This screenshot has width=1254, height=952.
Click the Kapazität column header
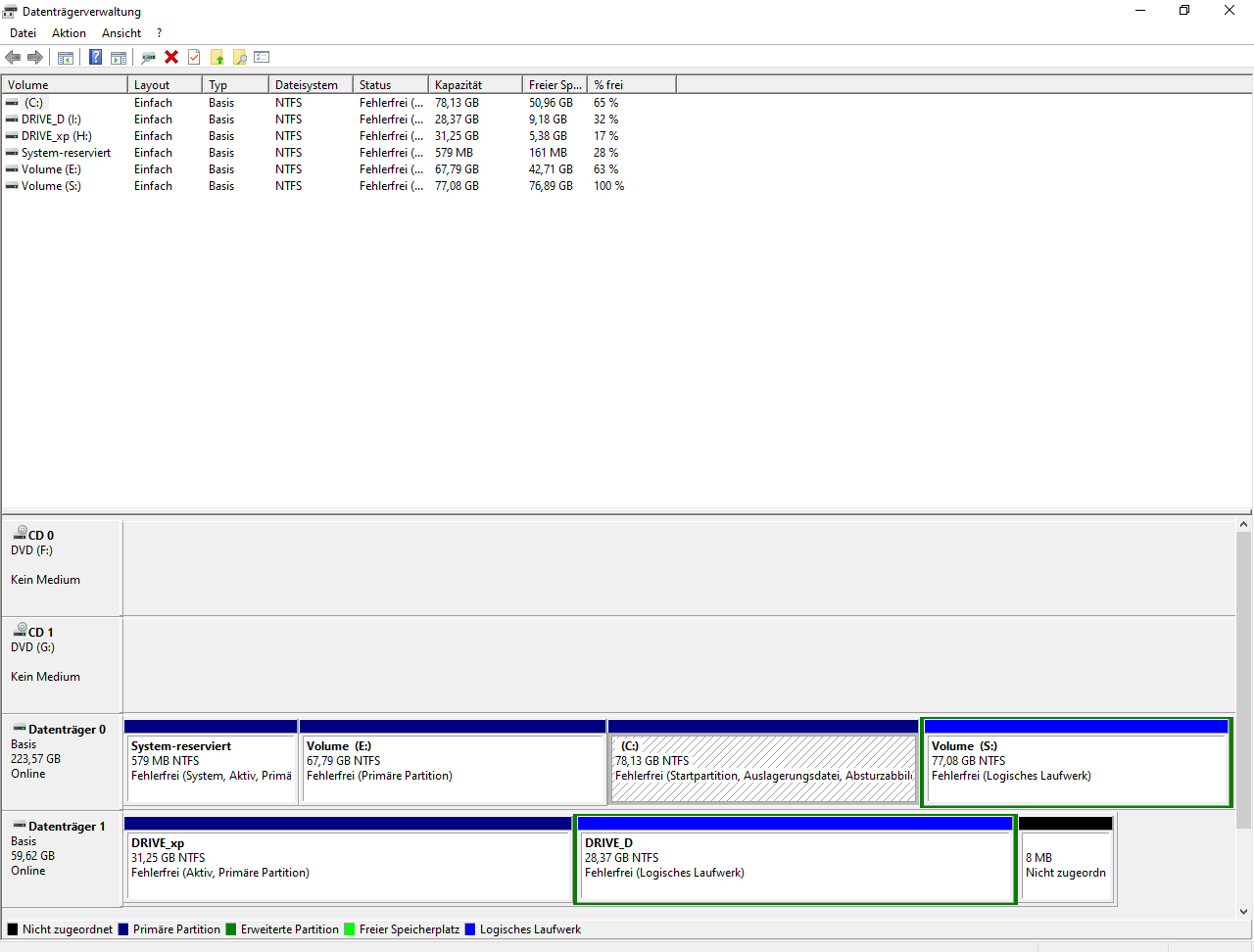point(470,84)
